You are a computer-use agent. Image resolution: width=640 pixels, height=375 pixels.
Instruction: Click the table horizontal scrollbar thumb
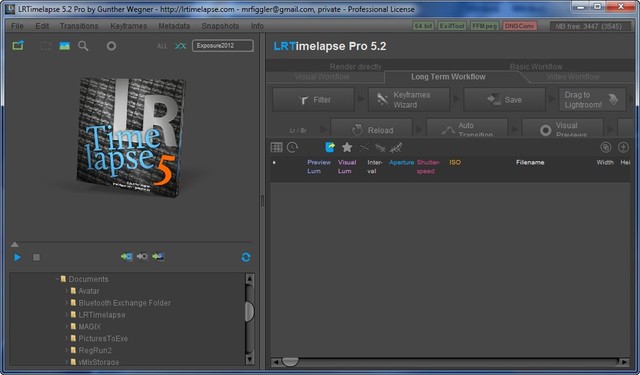[x=290, y=362]
